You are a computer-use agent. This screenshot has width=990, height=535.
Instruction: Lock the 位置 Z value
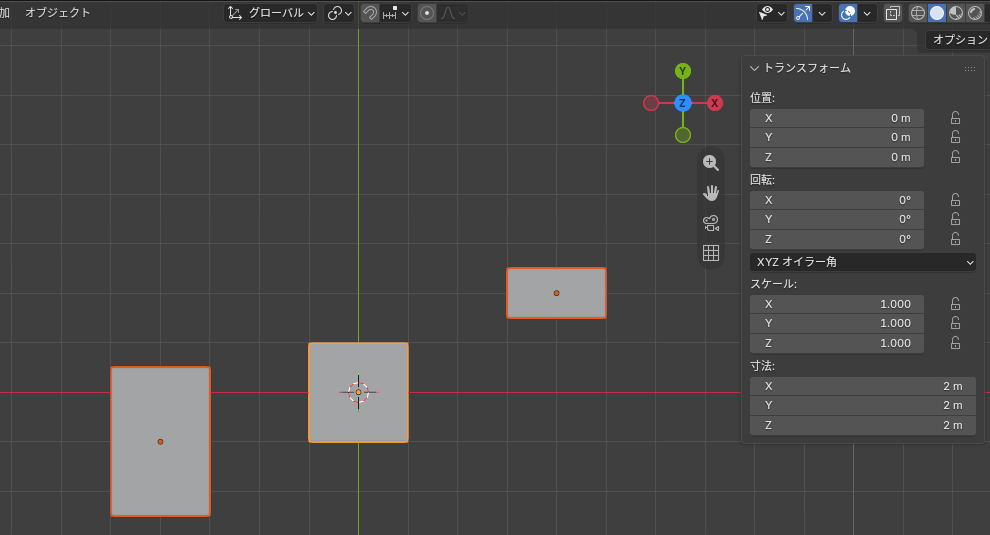[955, 157]
